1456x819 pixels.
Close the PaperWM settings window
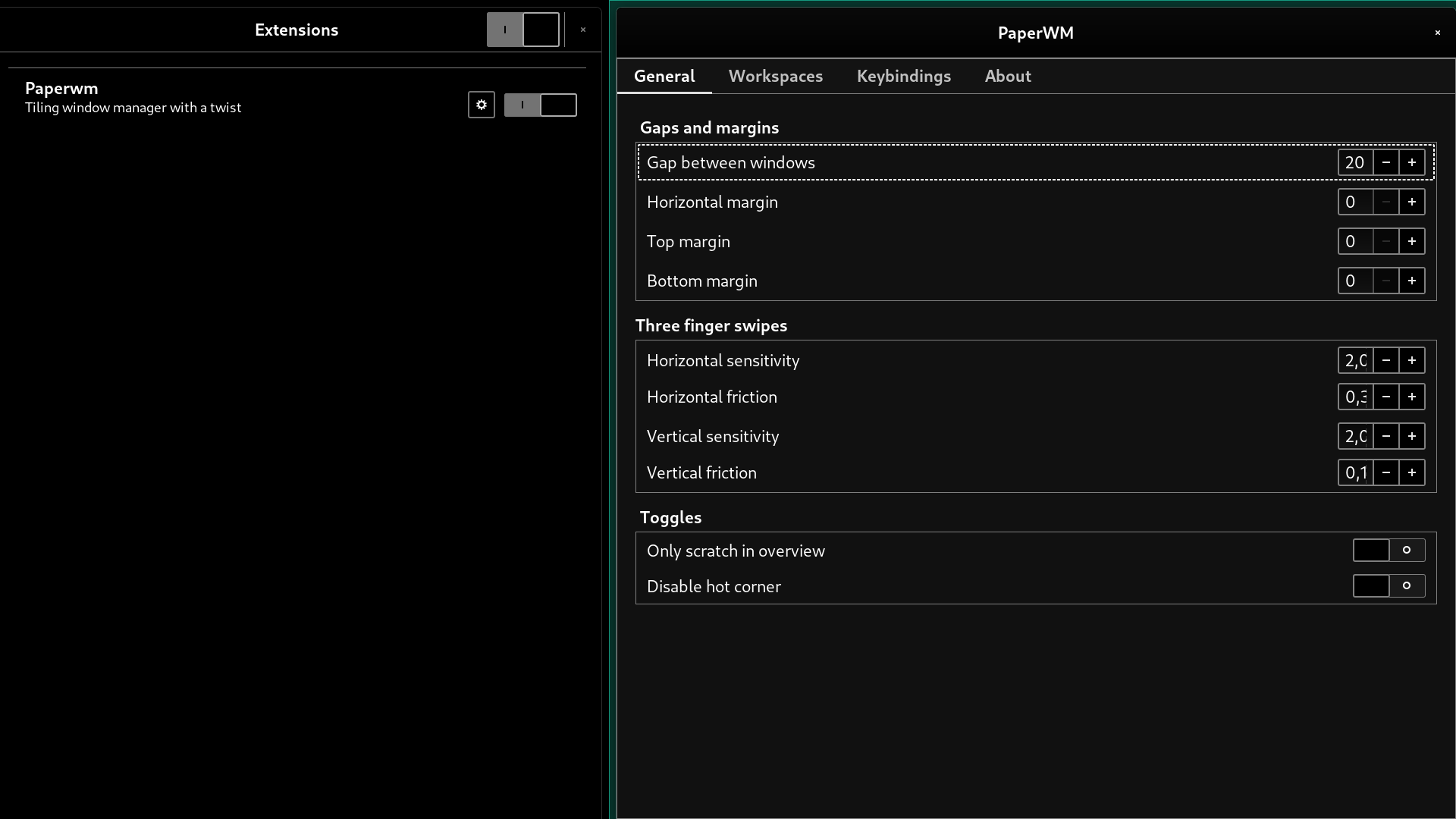click(x=1437, y=33)
